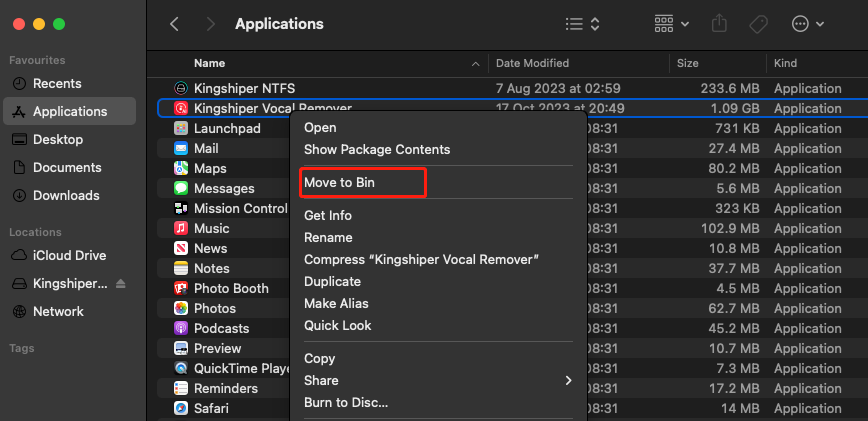Click the Tags sidebar heading
Screen dimensions: 868x421
tap(22, 349)
